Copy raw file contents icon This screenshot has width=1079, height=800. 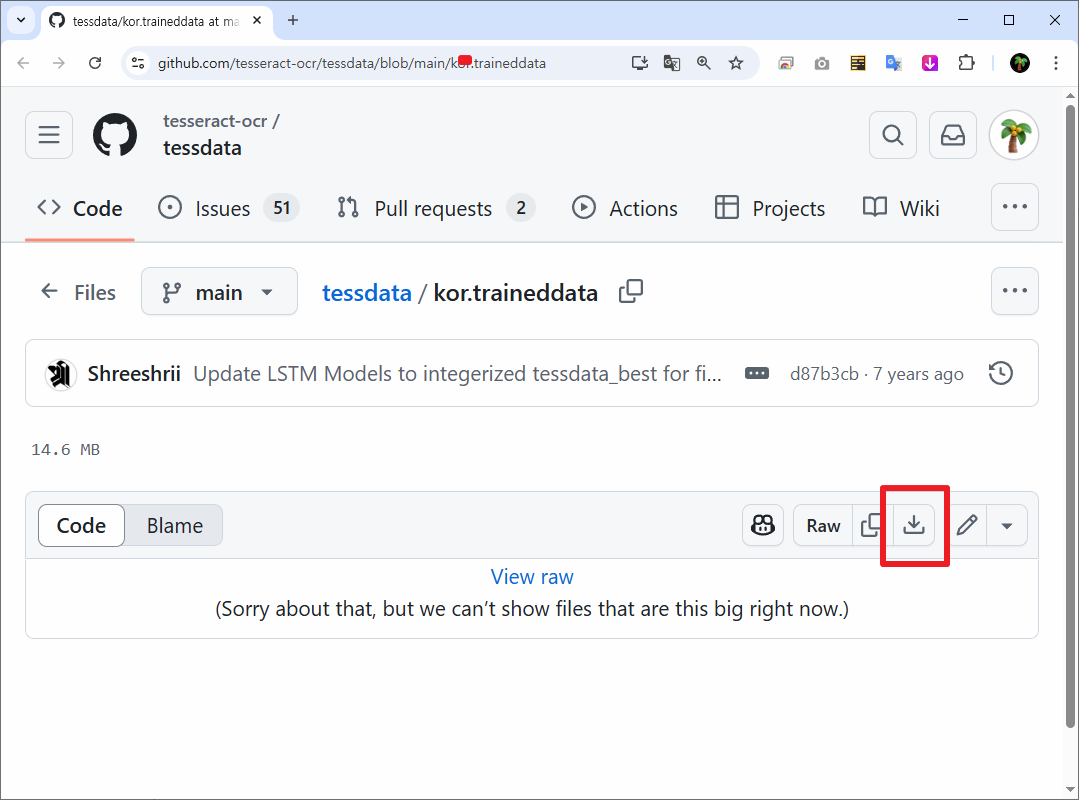[873, 526]
